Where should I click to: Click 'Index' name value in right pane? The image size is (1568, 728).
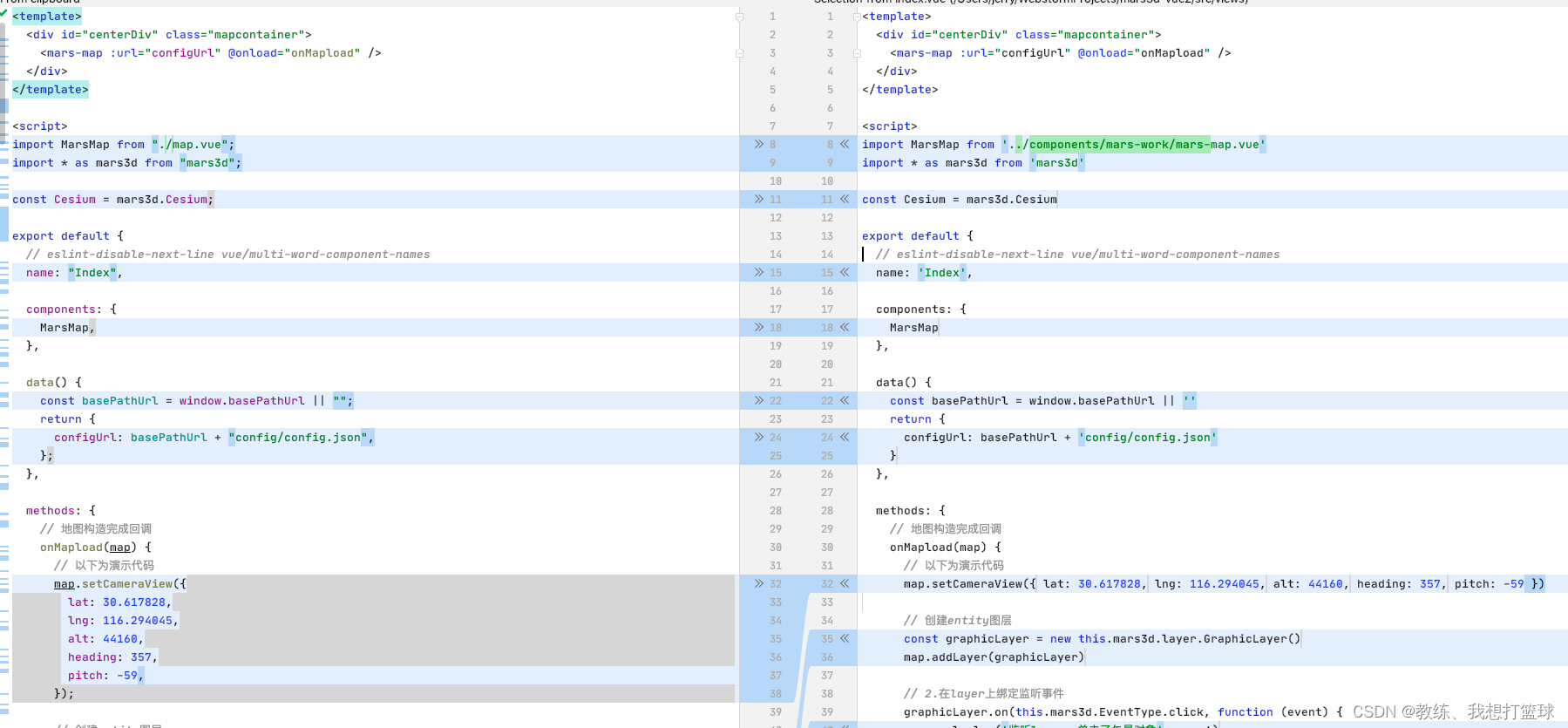tap(942, 273)
